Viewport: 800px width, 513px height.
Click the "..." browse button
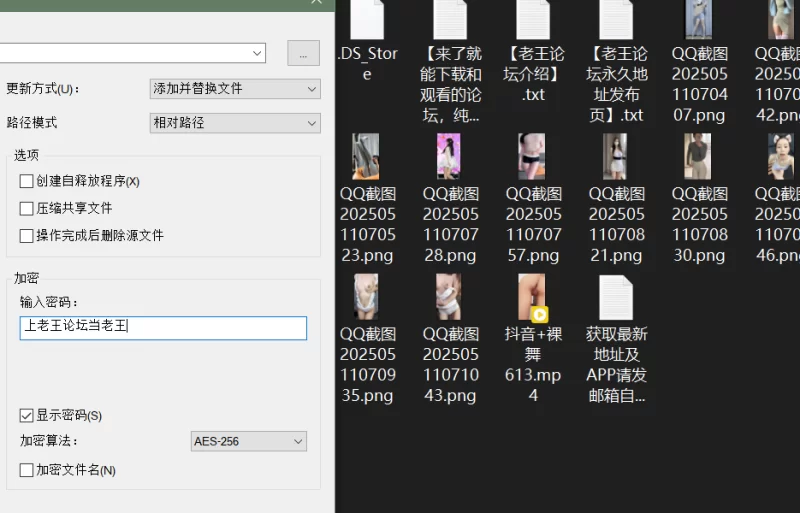304,53
